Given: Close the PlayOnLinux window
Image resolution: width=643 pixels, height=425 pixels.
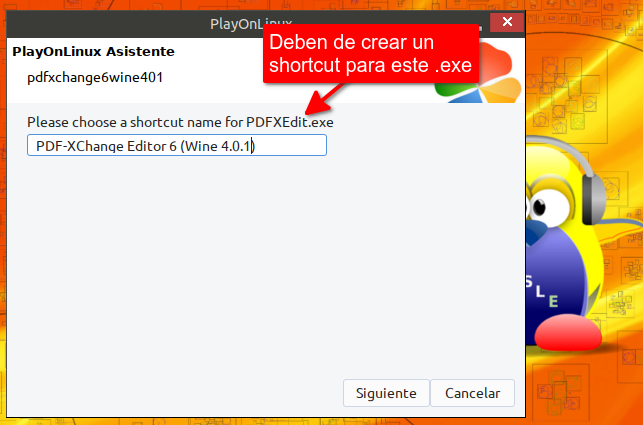Looking at the screenshot, I should coord(507,22).
